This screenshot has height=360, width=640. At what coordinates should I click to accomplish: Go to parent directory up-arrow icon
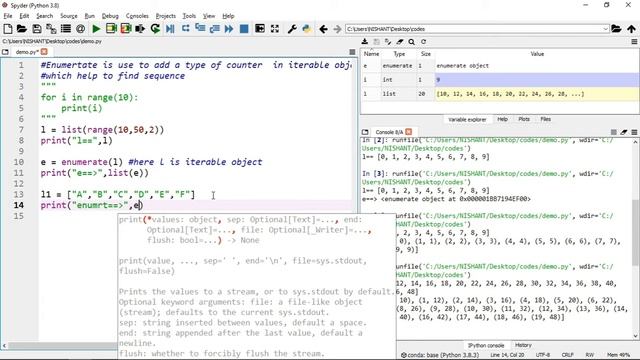[x=631, y=29]
